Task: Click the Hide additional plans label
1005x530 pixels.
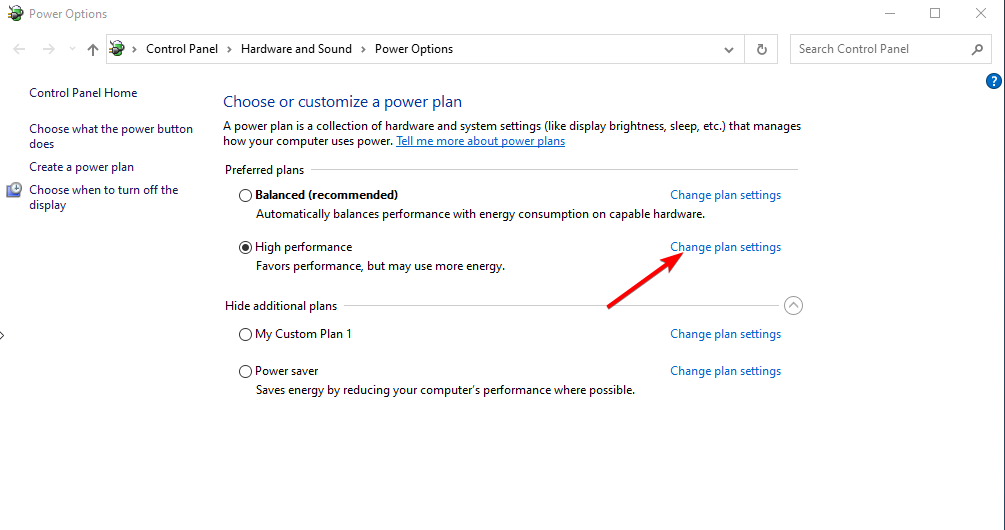Action: pyautogui.click(x=281, y=306)
